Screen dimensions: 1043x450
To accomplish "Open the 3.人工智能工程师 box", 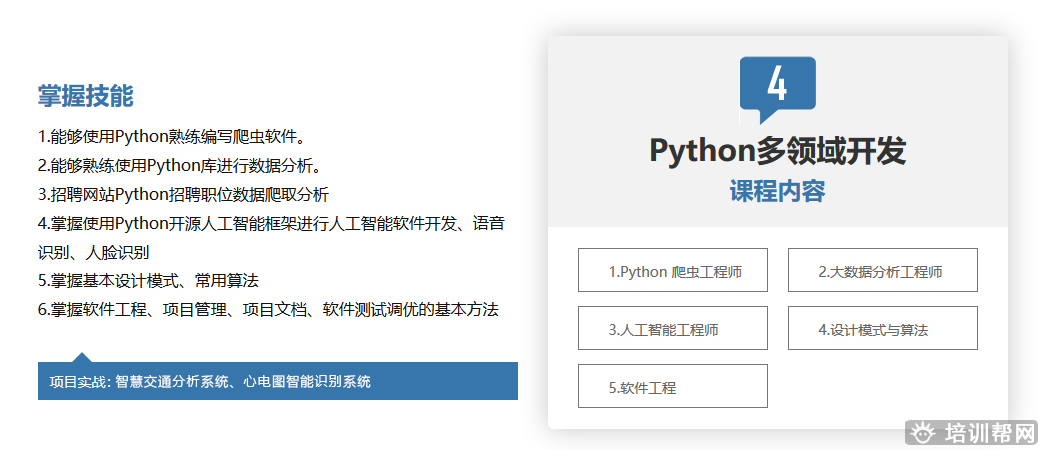I will click(x=672, y=328).
